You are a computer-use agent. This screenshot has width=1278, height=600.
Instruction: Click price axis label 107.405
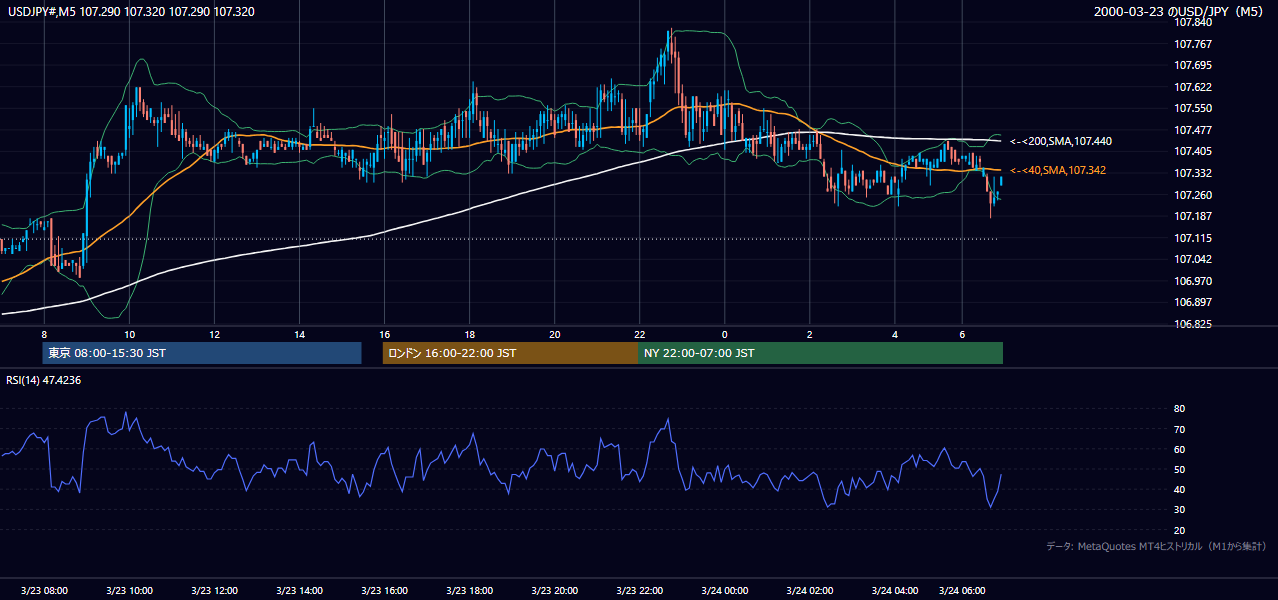click(x=1193, y=152)
